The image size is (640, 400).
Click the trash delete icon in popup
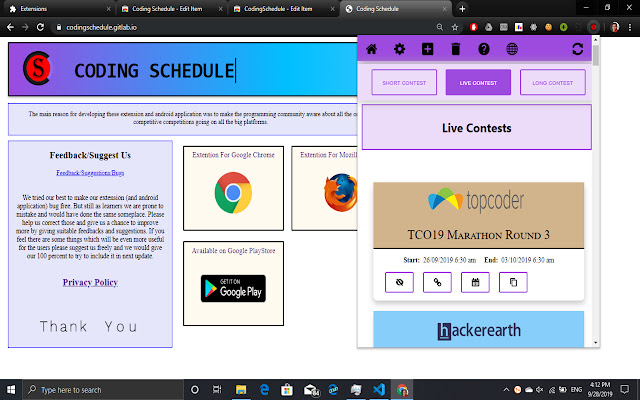(x=456, y=49)
